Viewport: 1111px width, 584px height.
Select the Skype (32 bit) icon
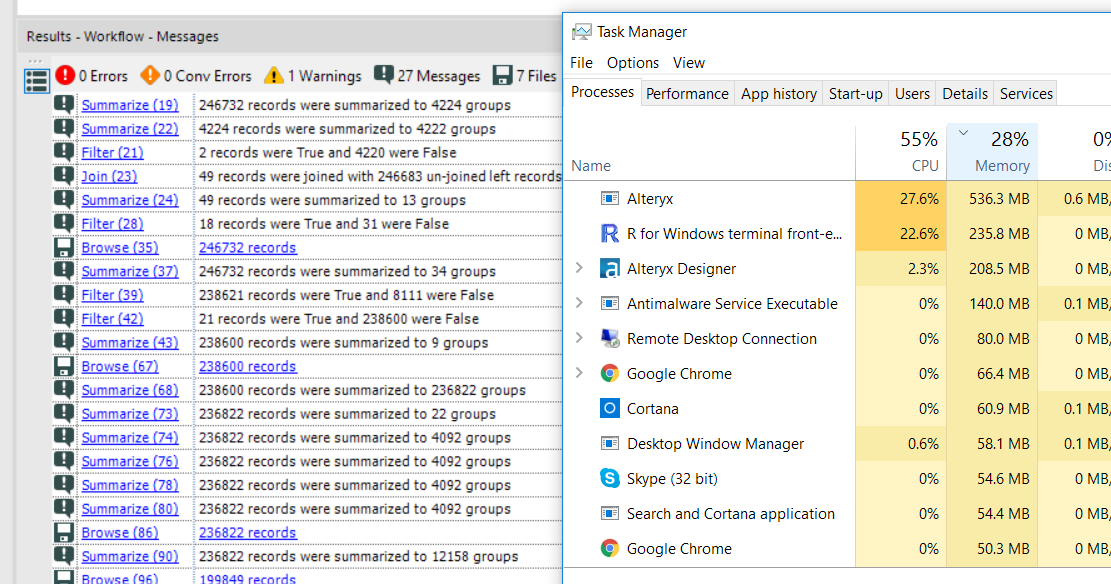(610, 478)
